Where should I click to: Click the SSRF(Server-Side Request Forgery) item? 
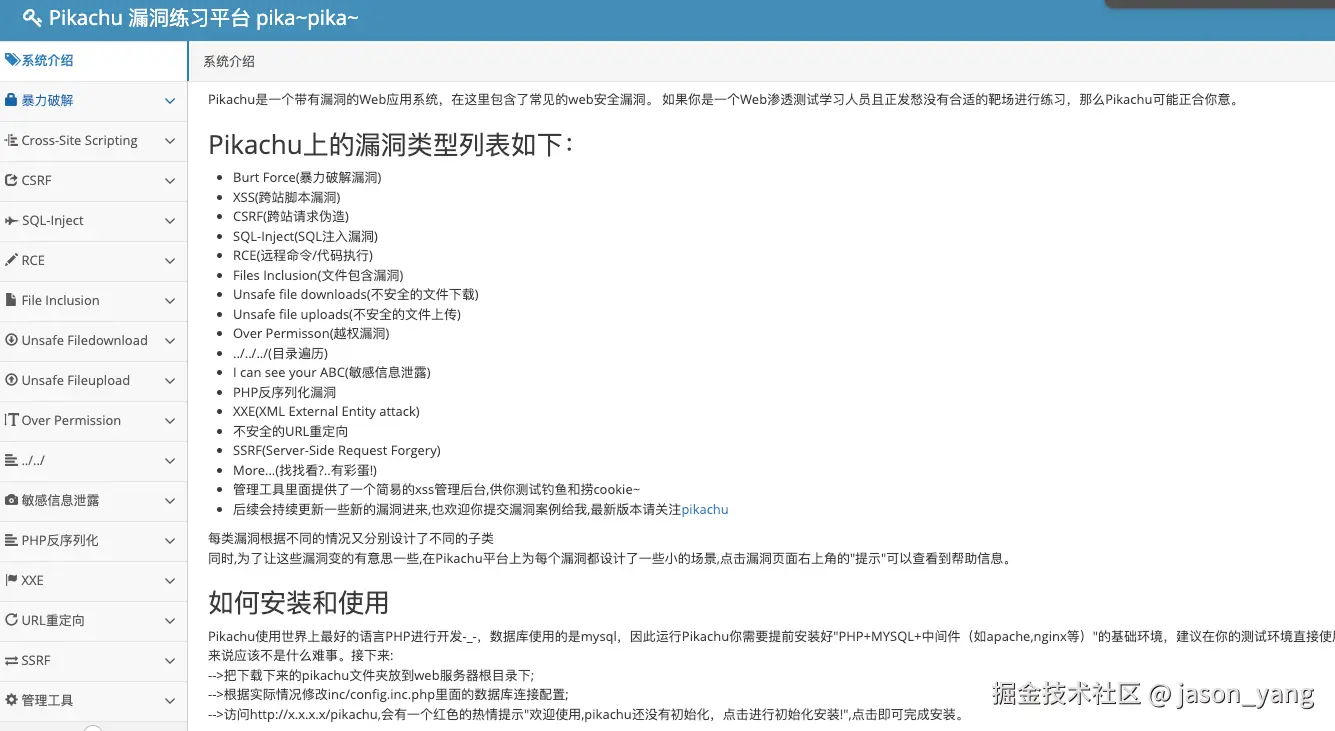tap(337, 450)
